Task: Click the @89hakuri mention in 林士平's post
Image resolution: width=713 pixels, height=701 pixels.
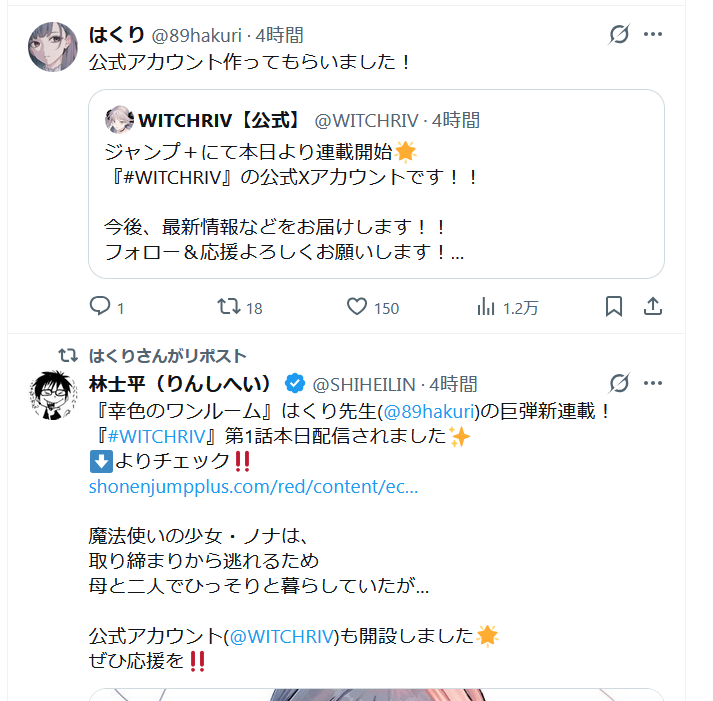Action: (x=429, y=411)
